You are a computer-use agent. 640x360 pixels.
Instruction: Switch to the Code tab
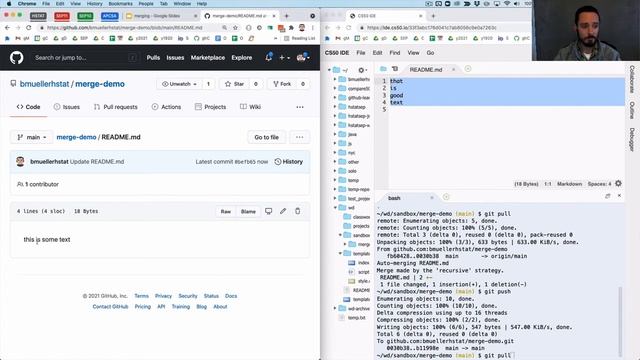tap(28, 107)
